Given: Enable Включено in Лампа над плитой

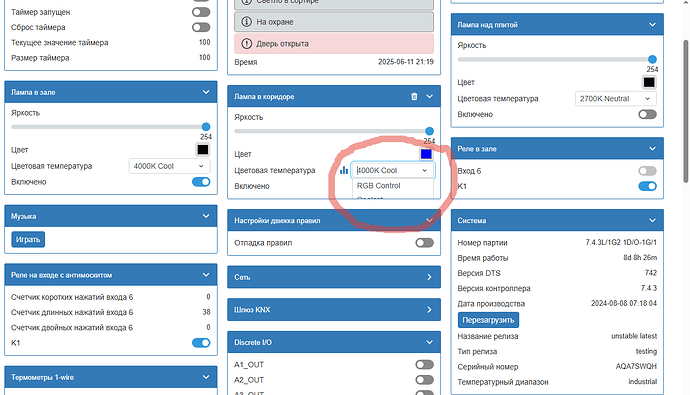Looking at the screenshot, I should coord(647,114).
